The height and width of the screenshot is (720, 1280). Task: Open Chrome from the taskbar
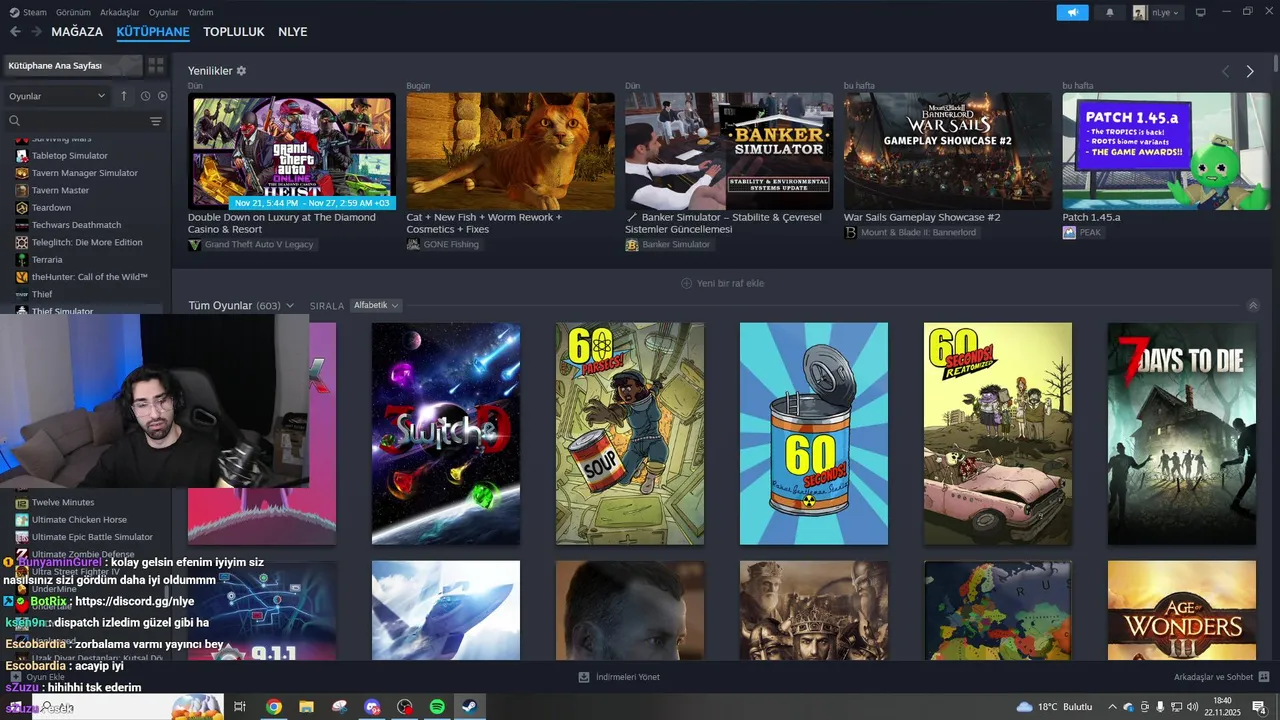(x=273, y=707)
